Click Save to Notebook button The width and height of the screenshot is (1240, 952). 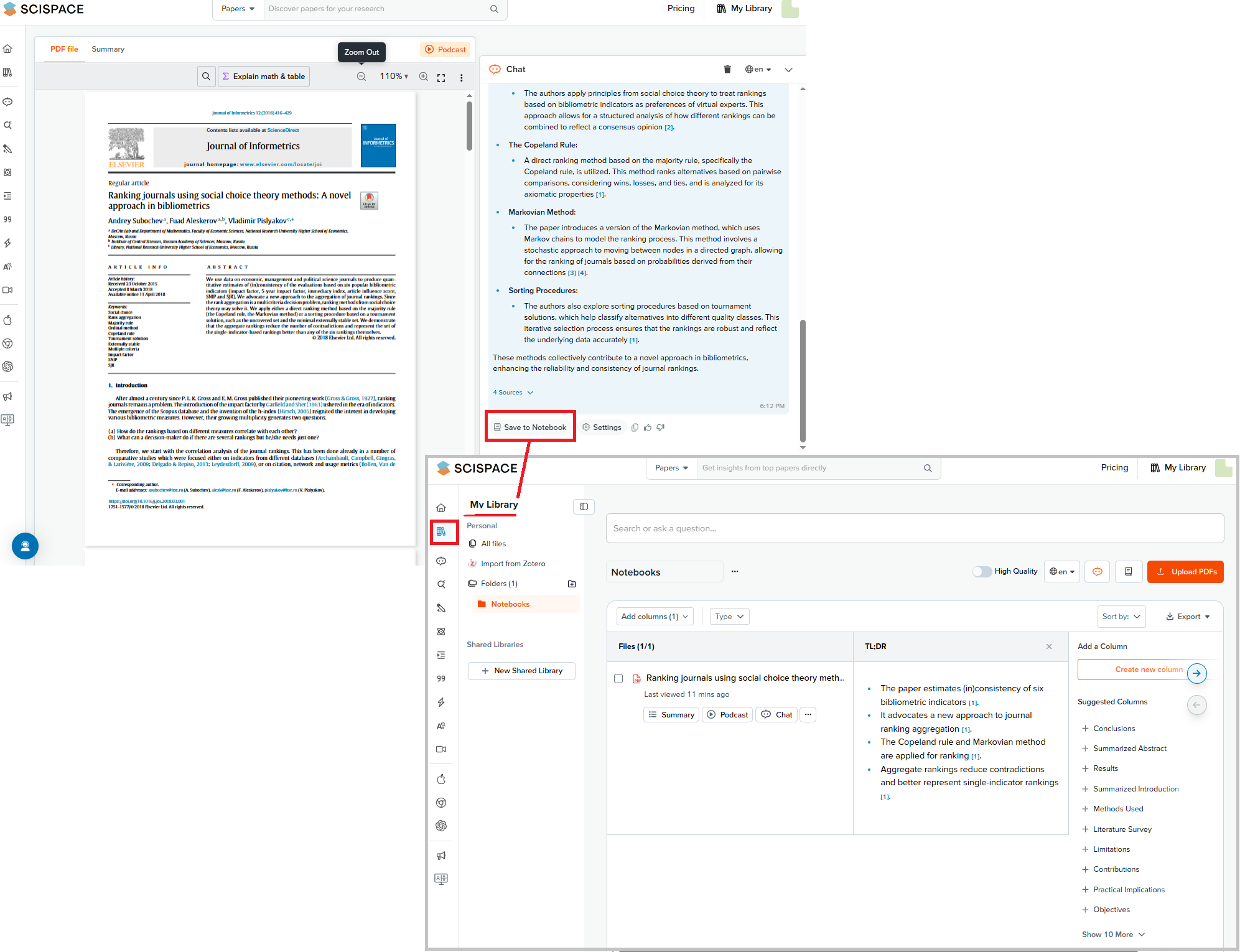[x=530, y=427]
